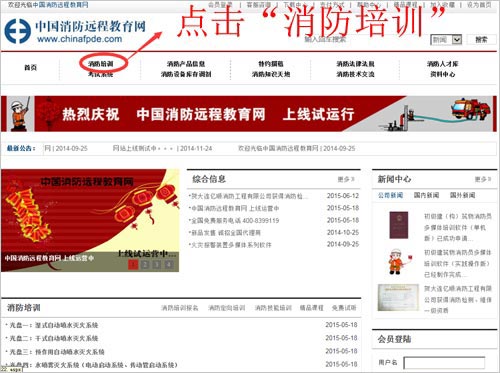This screenshot has height=373, width=500.
Task: Select slide 3 on the carousel
Action: pyautogui.click(x=157, y=265)
